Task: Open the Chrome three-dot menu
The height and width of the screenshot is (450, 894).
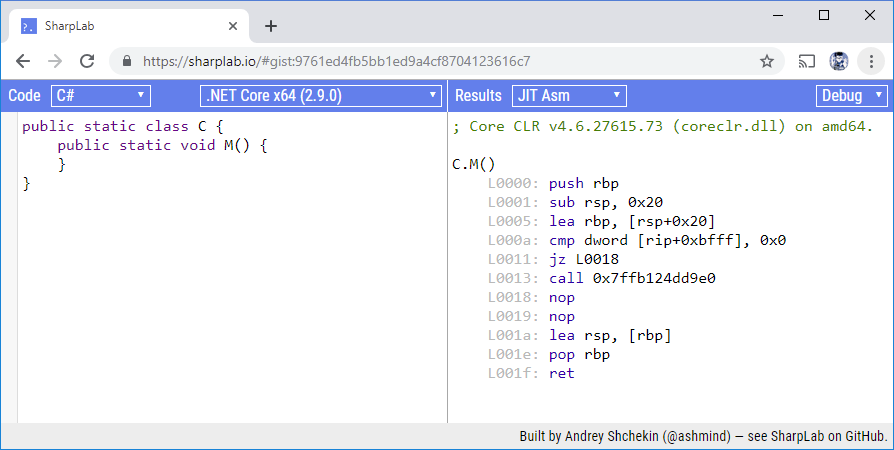Action: pyautogui.click(x=871, y=61)
